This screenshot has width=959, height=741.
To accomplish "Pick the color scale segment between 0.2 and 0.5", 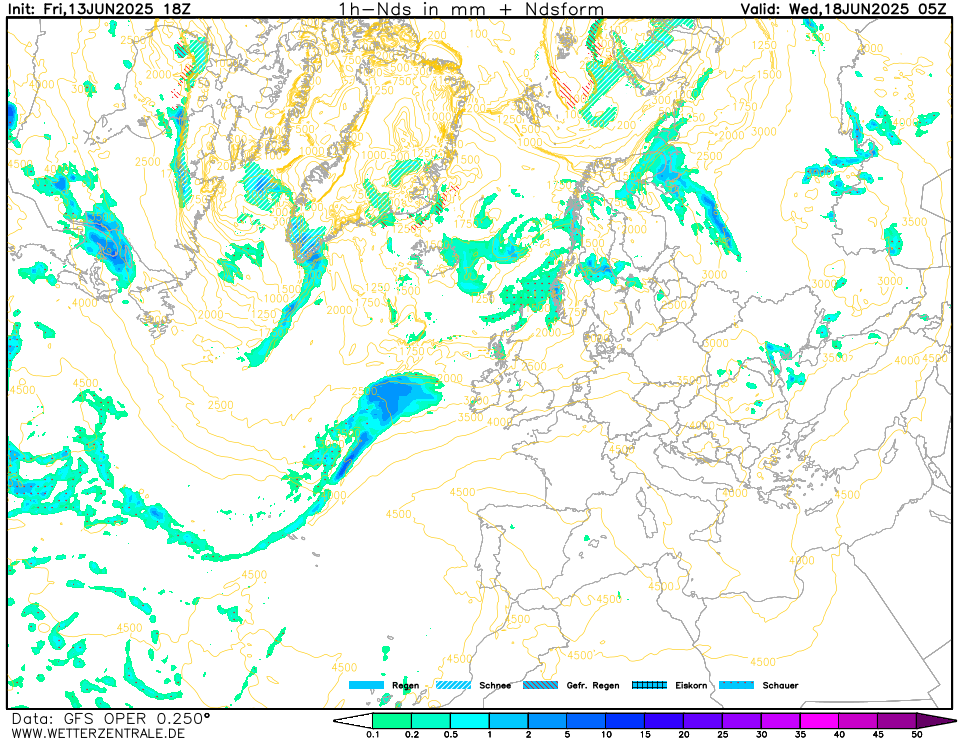I will tap(431, 721).
